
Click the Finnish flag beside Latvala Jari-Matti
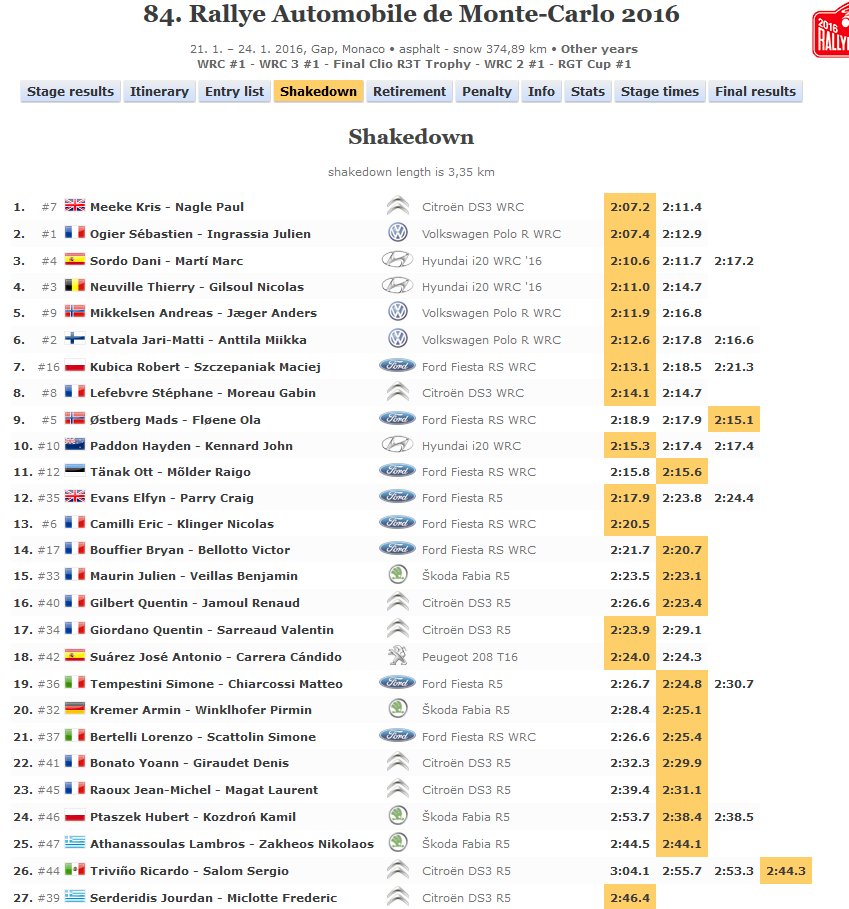point(75,338)
